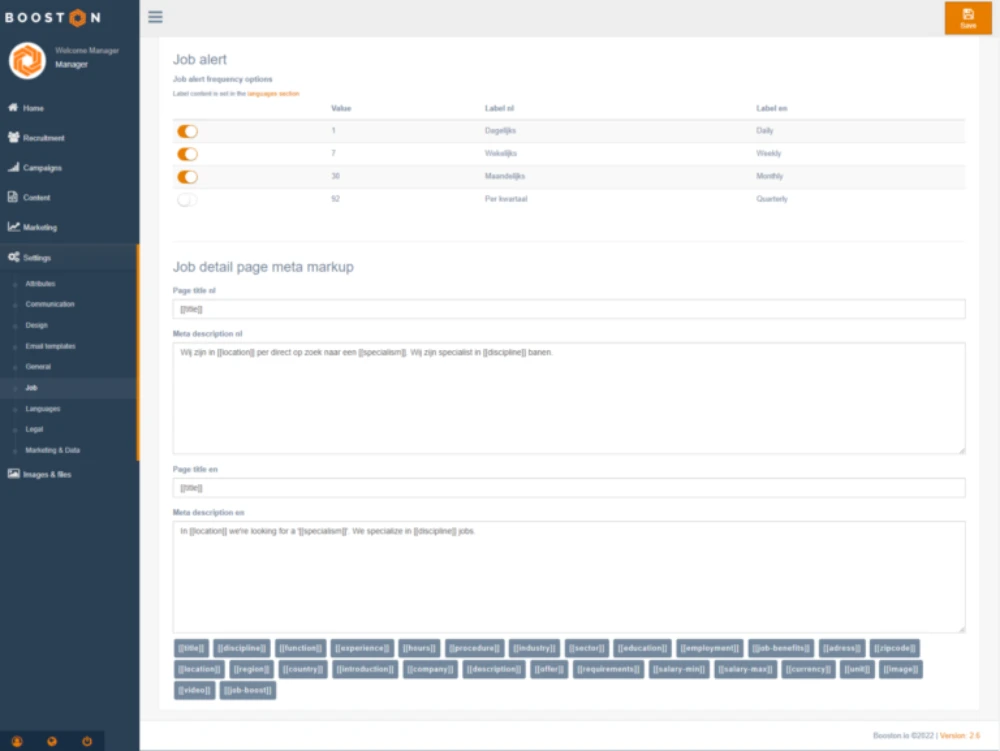The height and width of the screenshot is (751, 1000).
Task: Go to Home via house icon
Action: pyautogui.click(x=33, y=108)
